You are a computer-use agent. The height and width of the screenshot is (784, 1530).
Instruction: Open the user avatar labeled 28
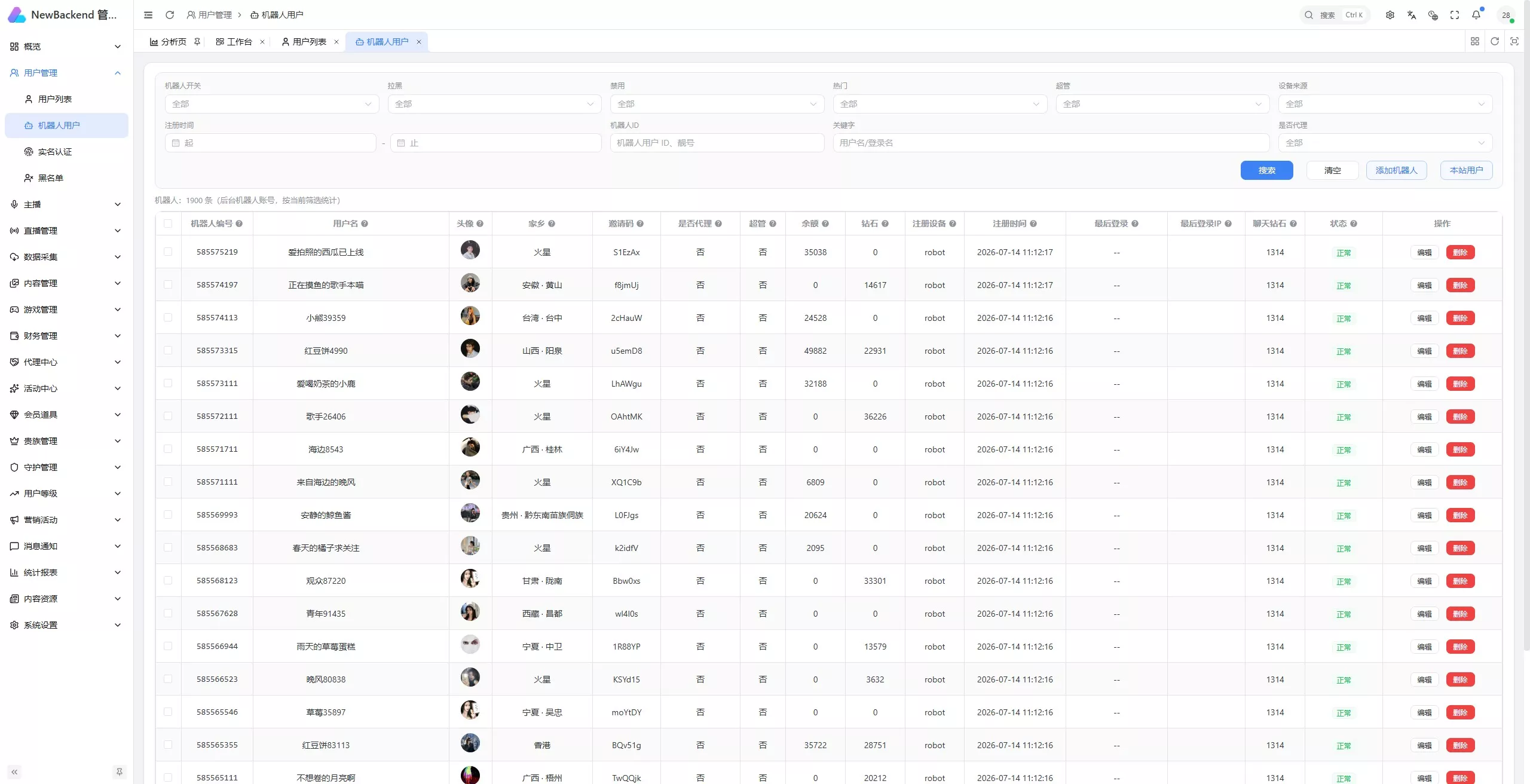[1506, 15]
